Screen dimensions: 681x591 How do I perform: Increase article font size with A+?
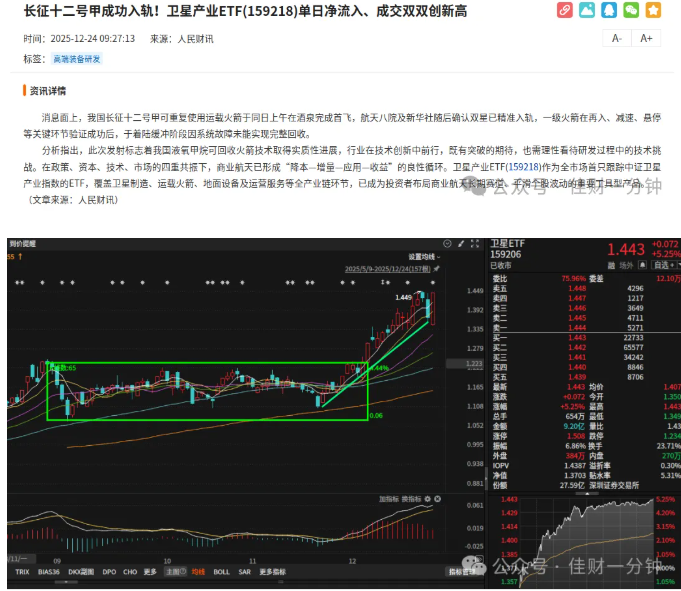tap(646, 38)
